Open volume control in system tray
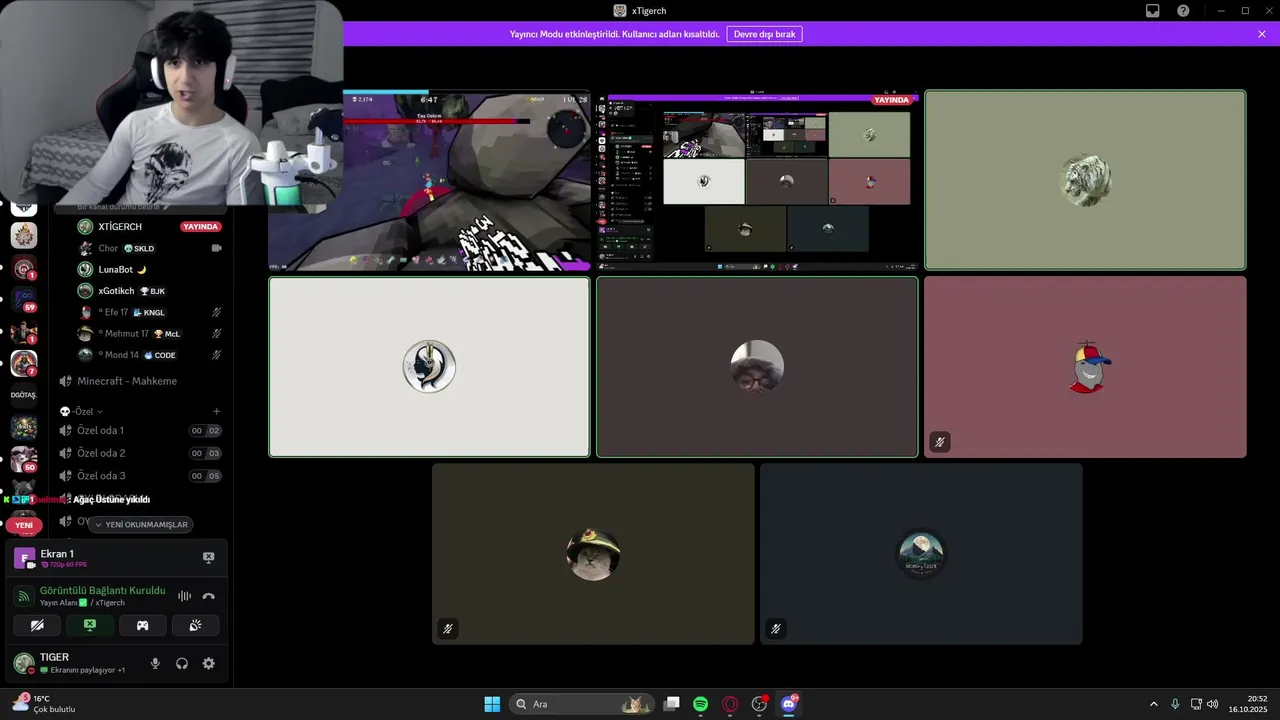This screenshot has height=720, width=1280. [1212, 704]
